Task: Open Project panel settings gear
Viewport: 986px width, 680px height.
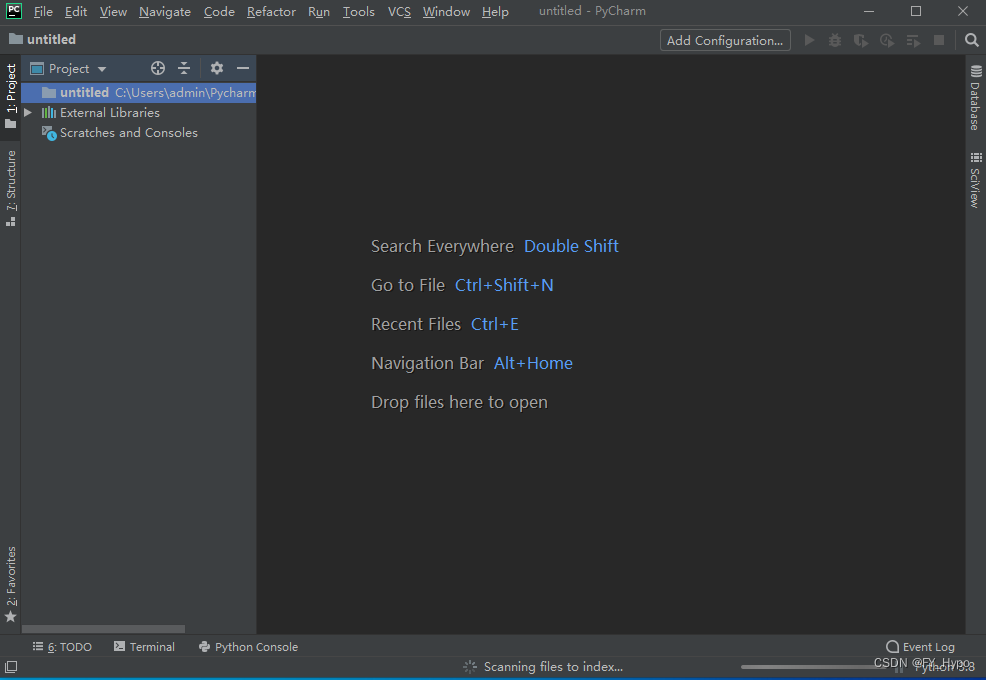Action: pyautogui.click(x=216, y=68)
